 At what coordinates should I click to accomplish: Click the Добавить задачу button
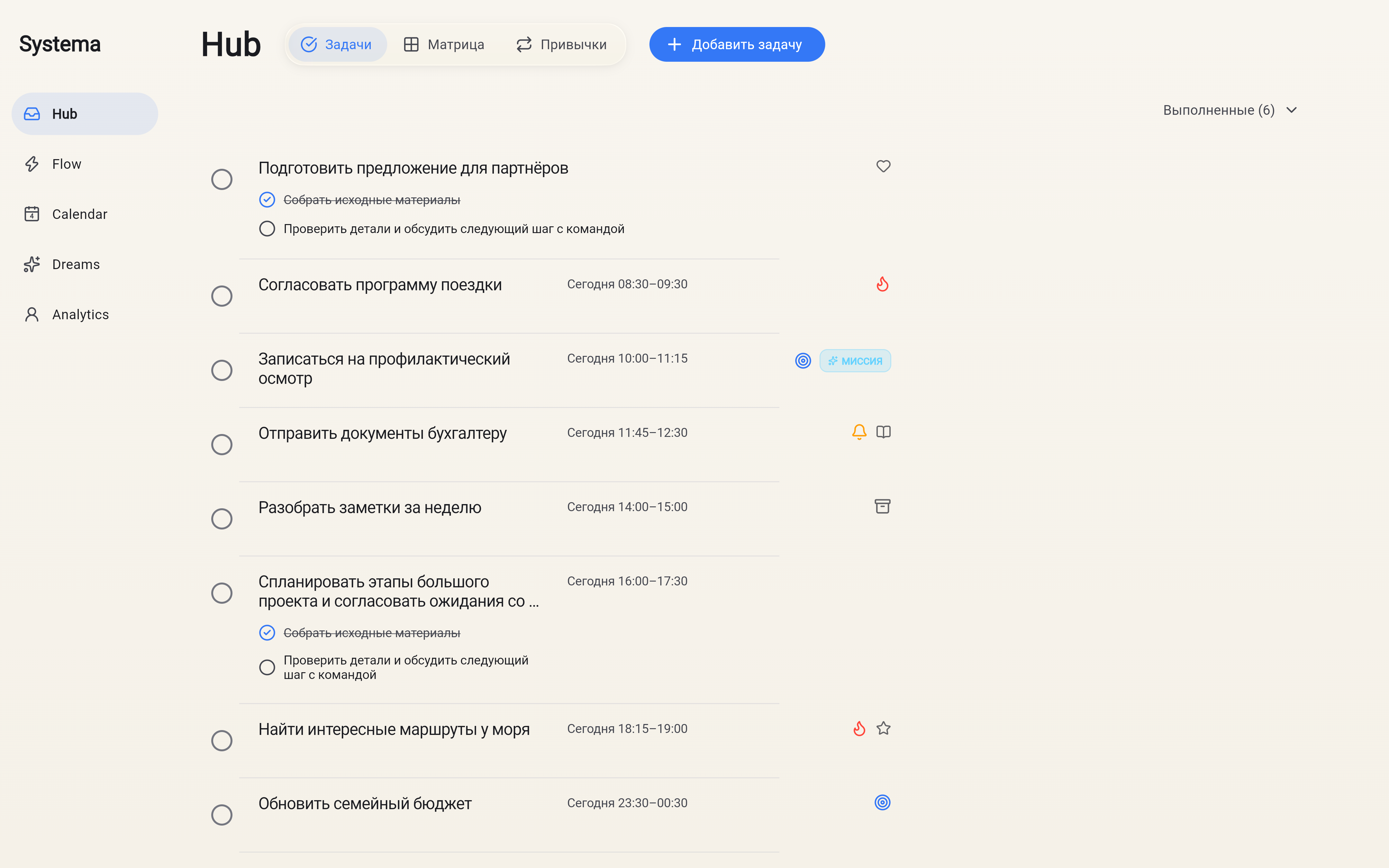point(737,44)
